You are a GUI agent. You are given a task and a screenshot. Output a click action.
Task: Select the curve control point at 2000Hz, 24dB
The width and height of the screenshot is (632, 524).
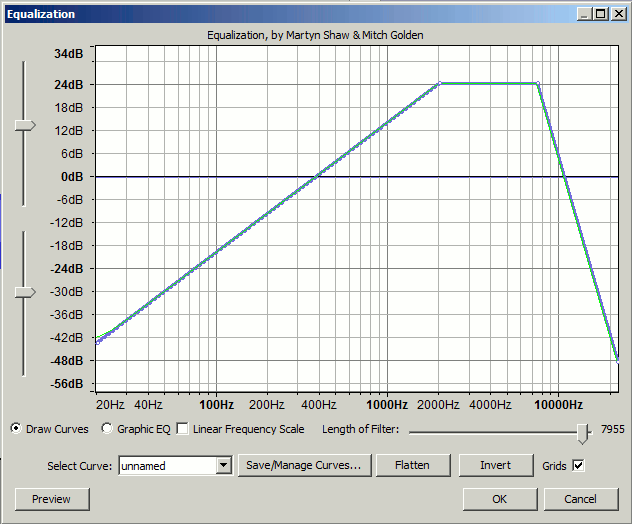point(439,84)
